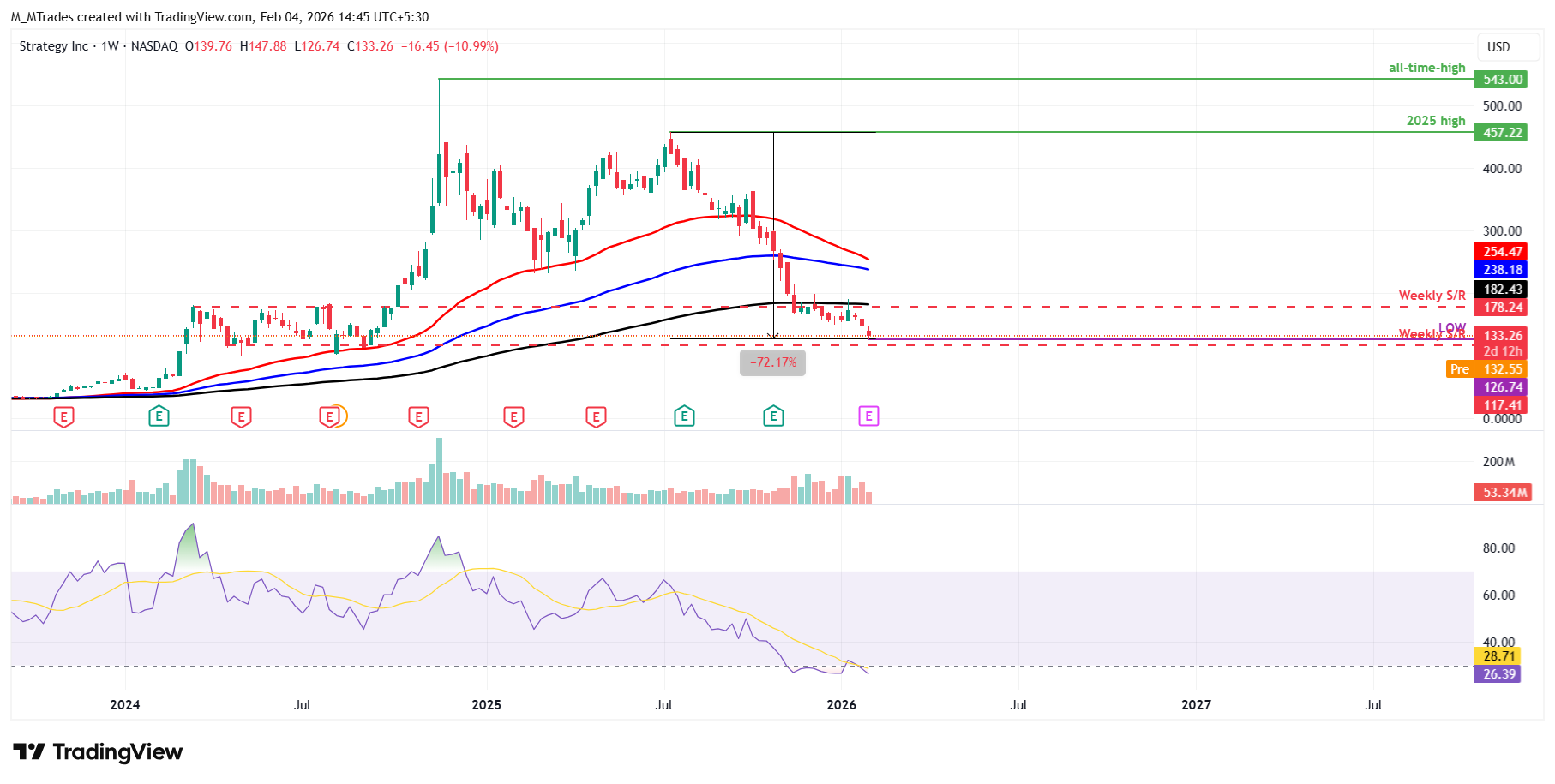Click the yellow 28.71 RSI average tag
This screenshot has width=1555, height=784.
1498,656
